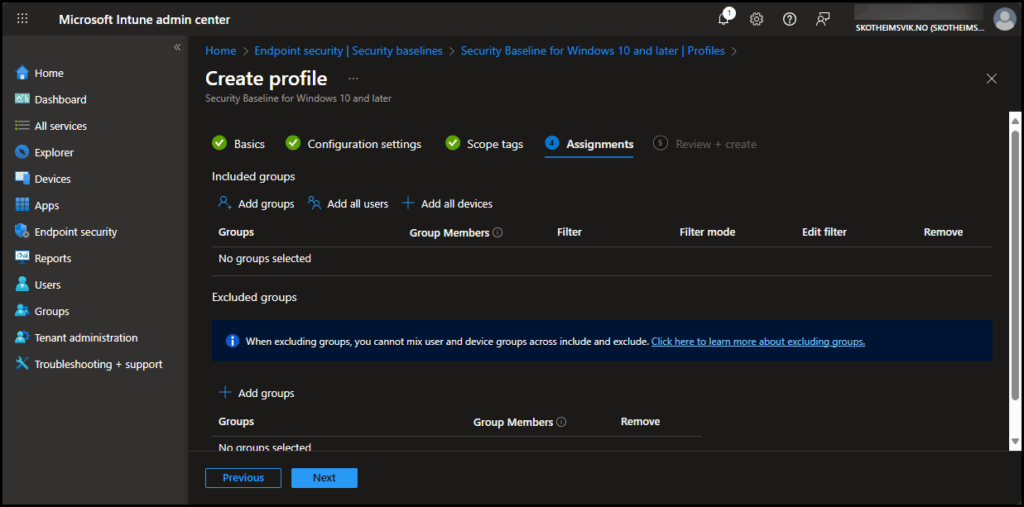Click the info icon in exclusion banner
The width and height of the screenshot is (1024, 507).
(232, 341)
